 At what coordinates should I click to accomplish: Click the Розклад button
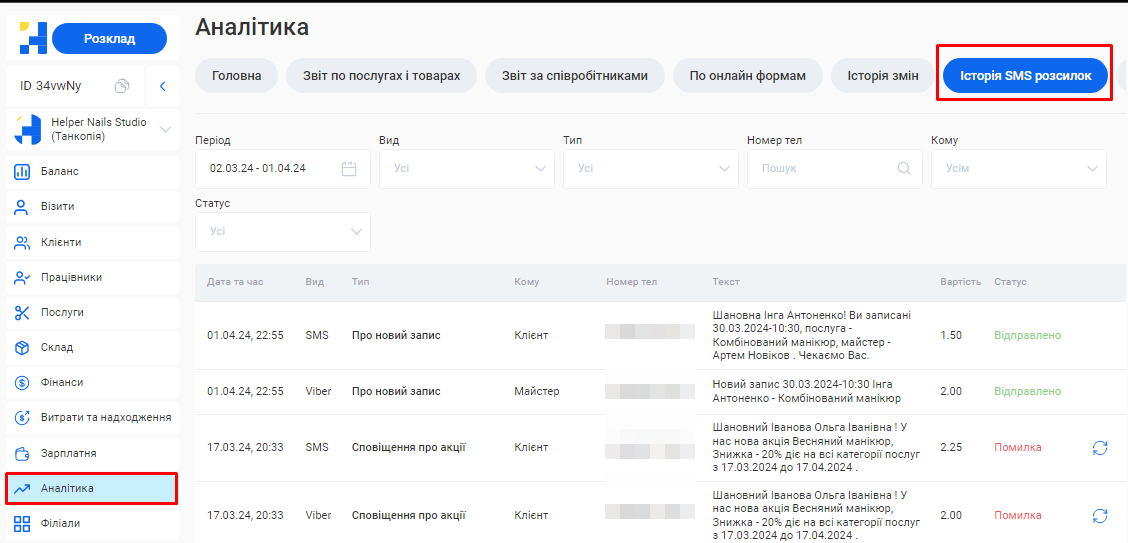click(109, 39)
